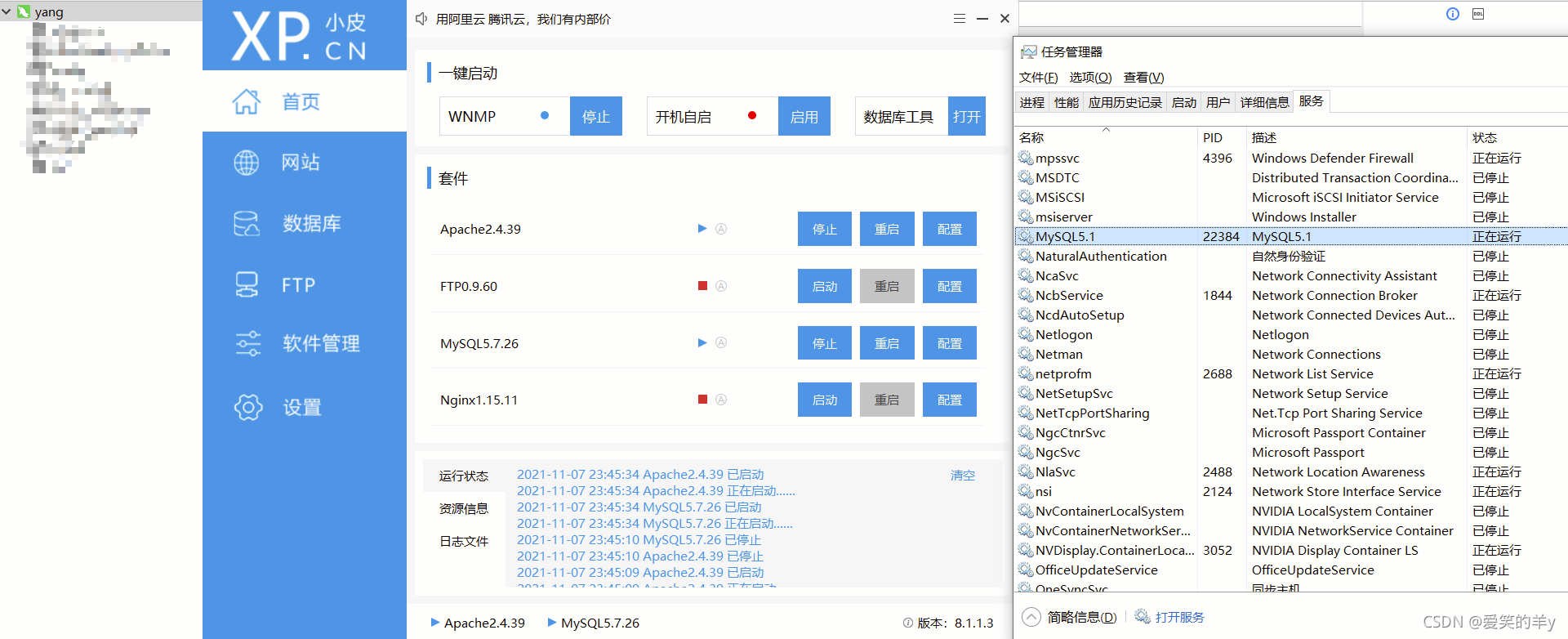The height and width of the screenshot is (639, 1568).
Task: Click the 名称 column sort arrow
Action: coord(1107,129)
